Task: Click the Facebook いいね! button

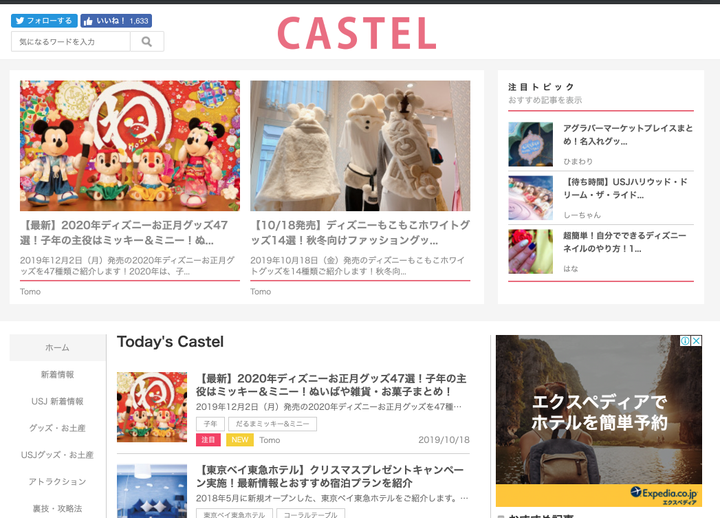Action: 116,21
